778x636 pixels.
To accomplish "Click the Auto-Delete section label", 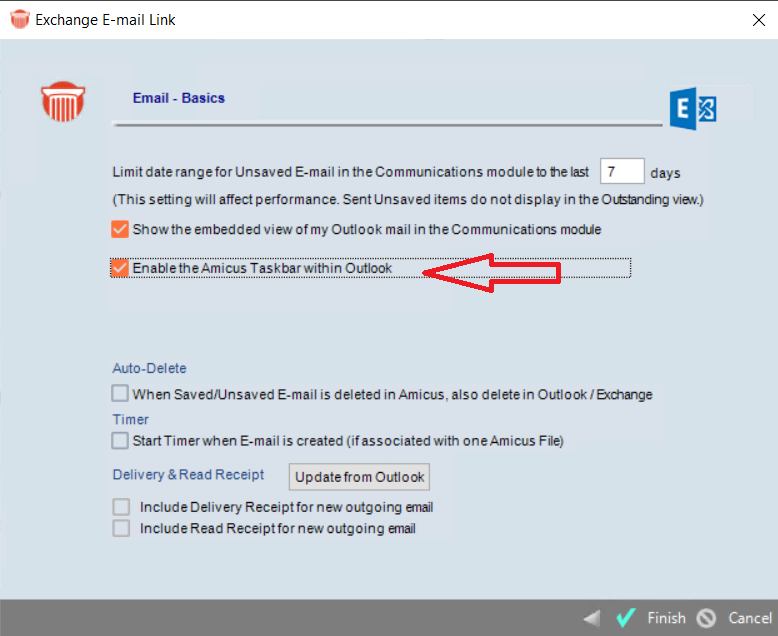I will tap(149, 368).
